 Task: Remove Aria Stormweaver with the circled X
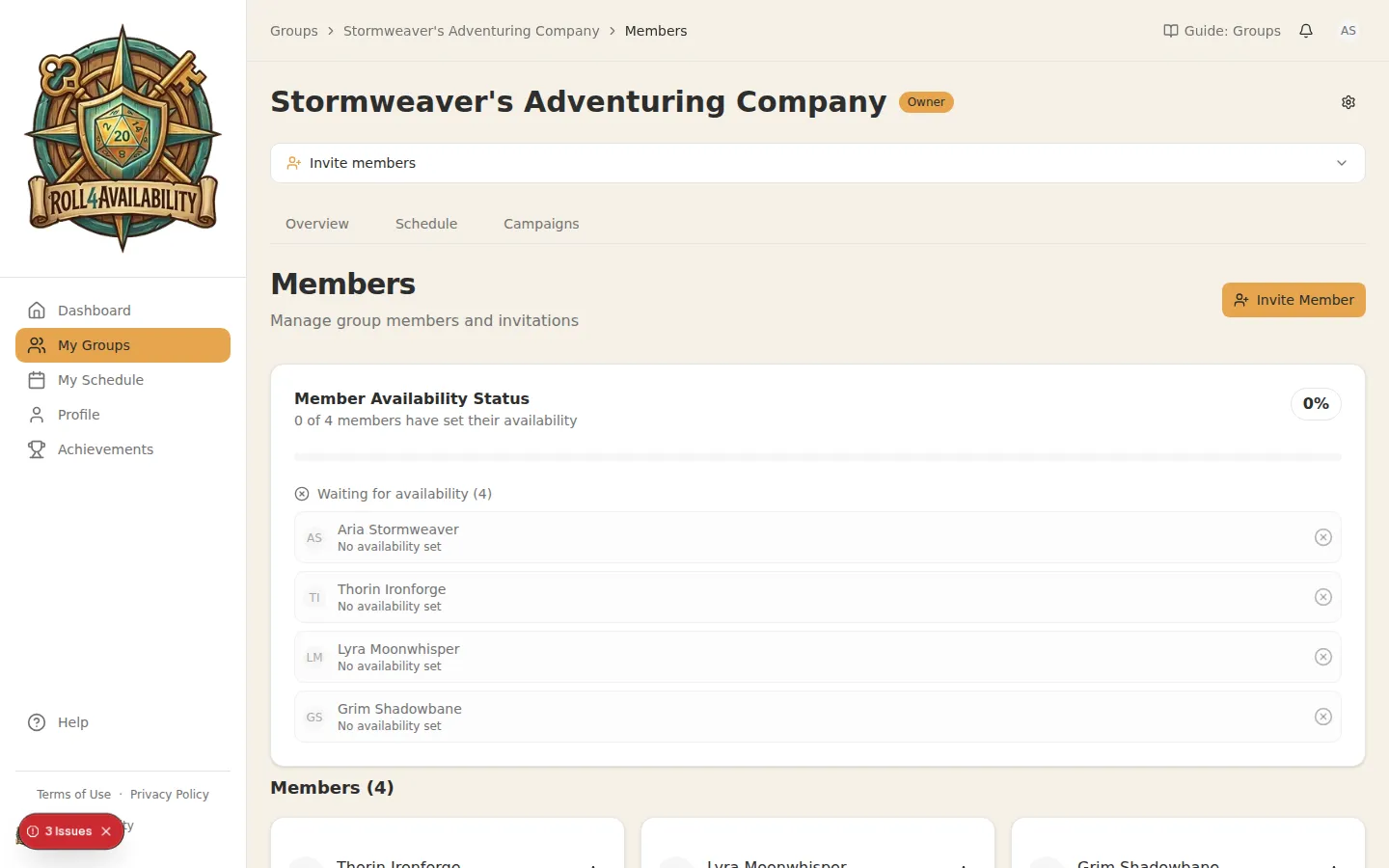click(x=1323, y=537)
